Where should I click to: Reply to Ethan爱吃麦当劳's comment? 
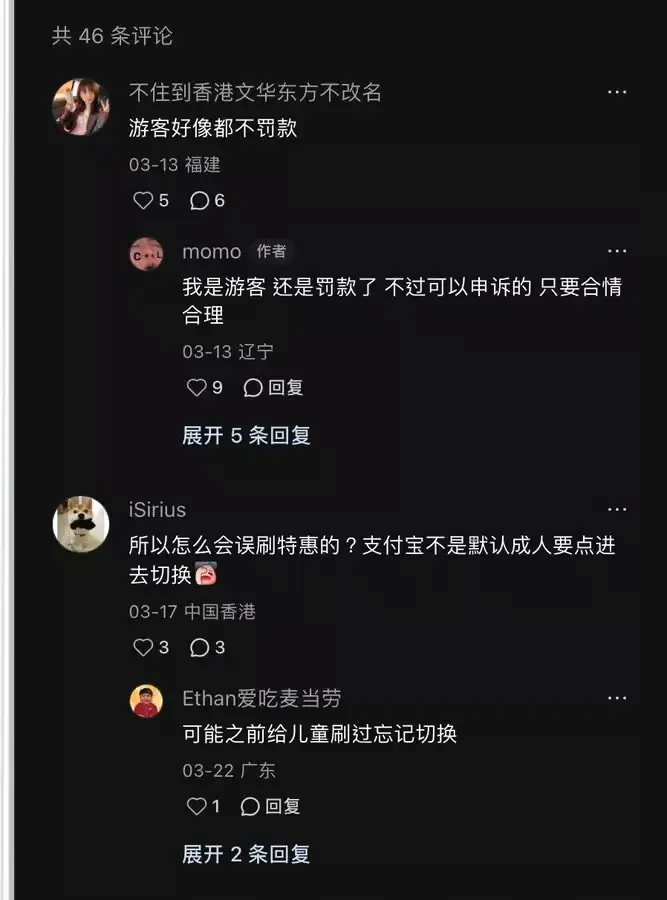click(270, 806)
